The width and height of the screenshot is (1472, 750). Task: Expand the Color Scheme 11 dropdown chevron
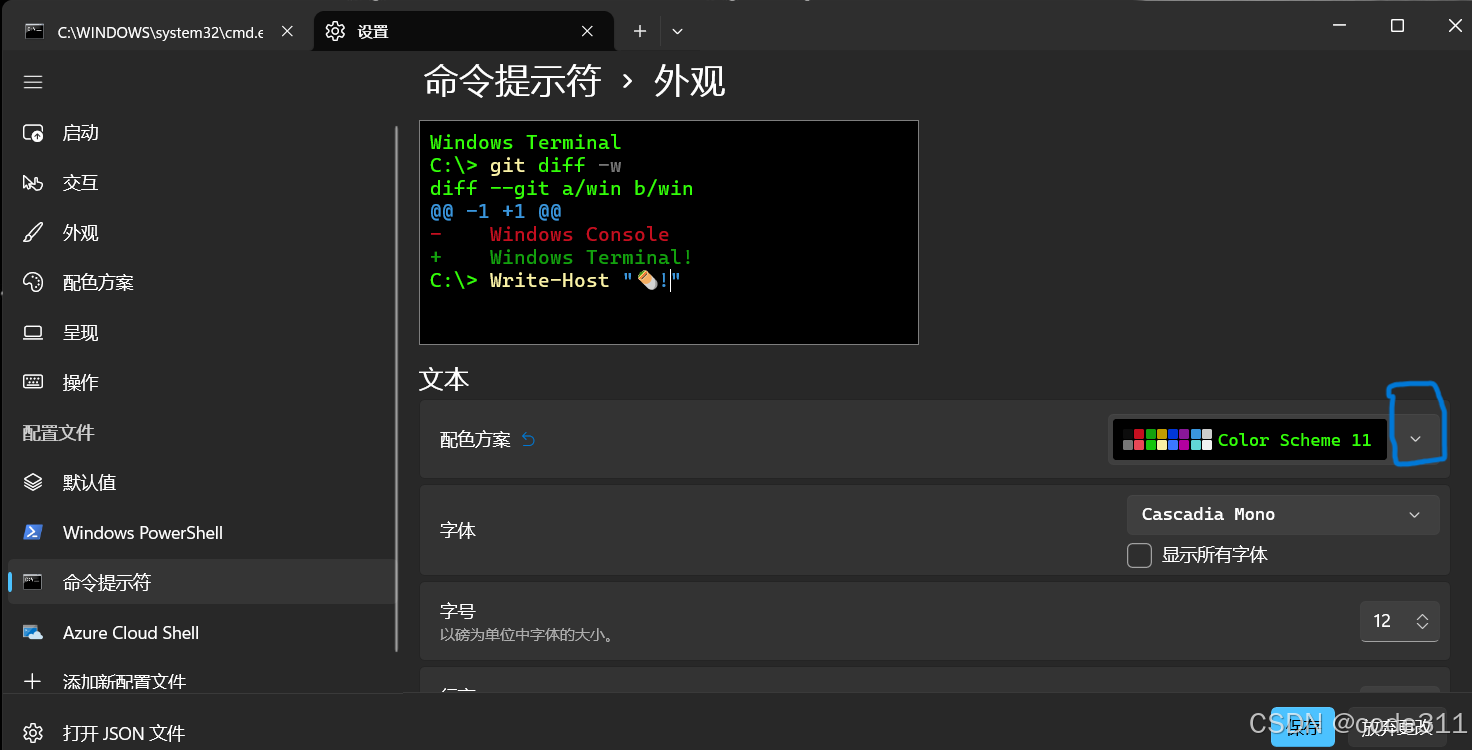[1415, 439]
